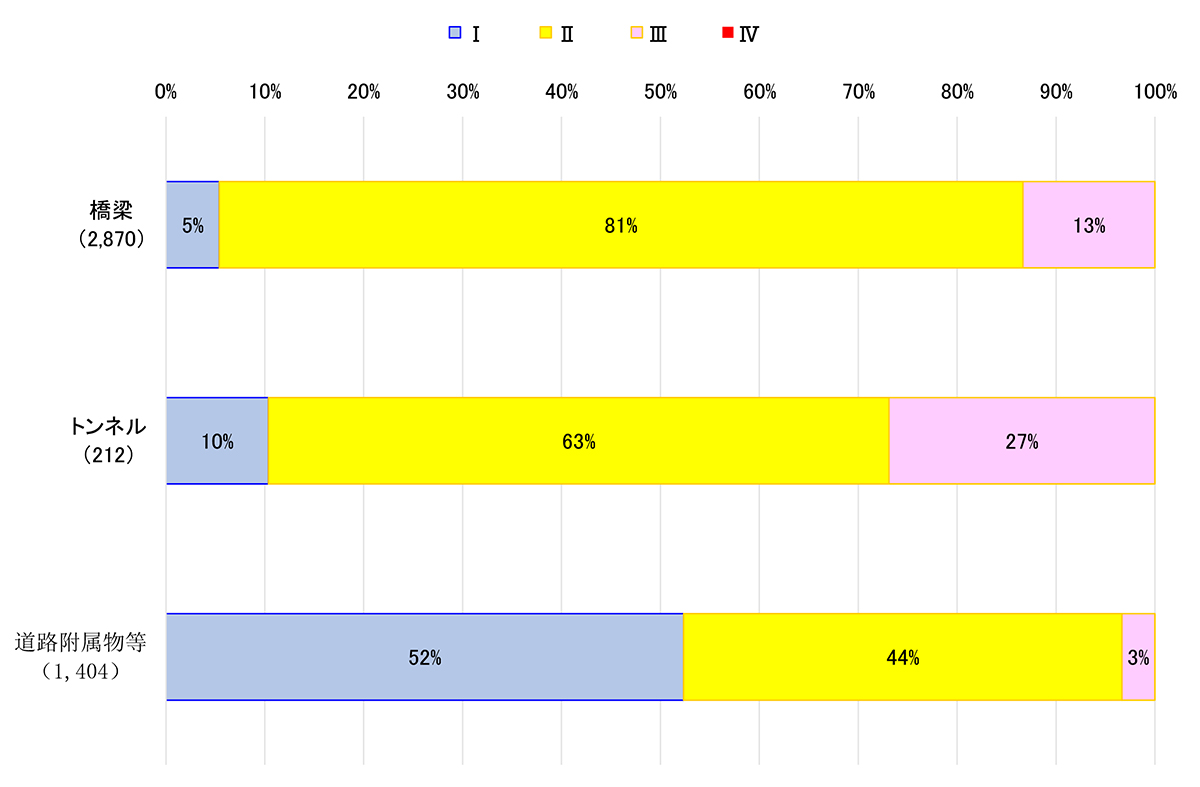The height and width of the screenshot is (787, 1200).
Task: Click the red legend swatch for Ⅳ
Action: click(725, 34)
